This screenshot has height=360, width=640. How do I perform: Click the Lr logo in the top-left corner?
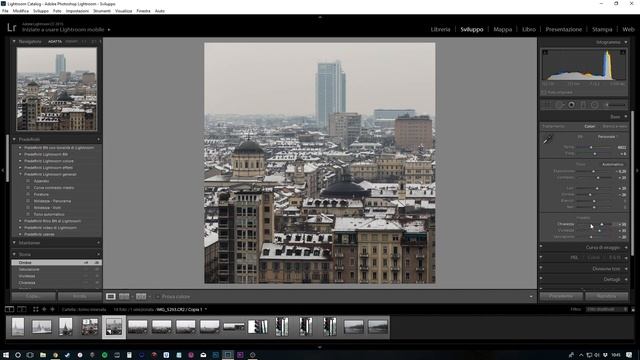tap(11, 27)
